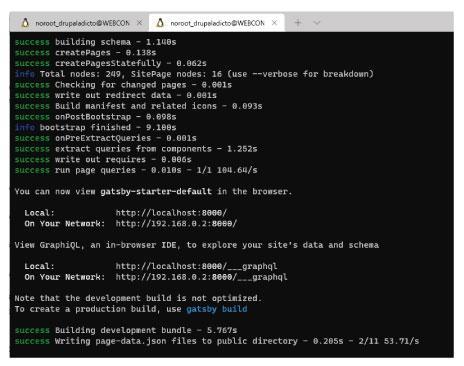The width and height of the screenshot is (464, 366).
Task: Select 'gatsby-starter-default' bold text
Action: pyautogui.click(x=156, y=191)
